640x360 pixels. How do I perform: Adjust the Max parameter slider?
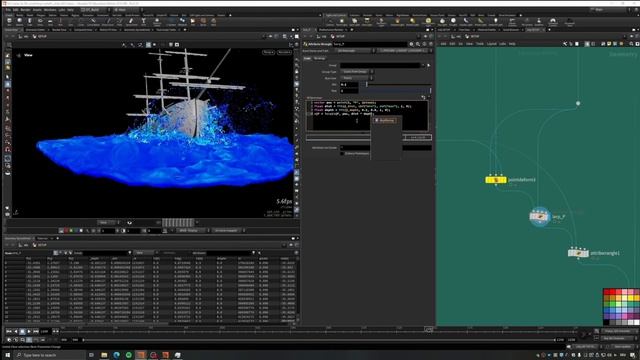pyautogui.click(x=394, y=91)
